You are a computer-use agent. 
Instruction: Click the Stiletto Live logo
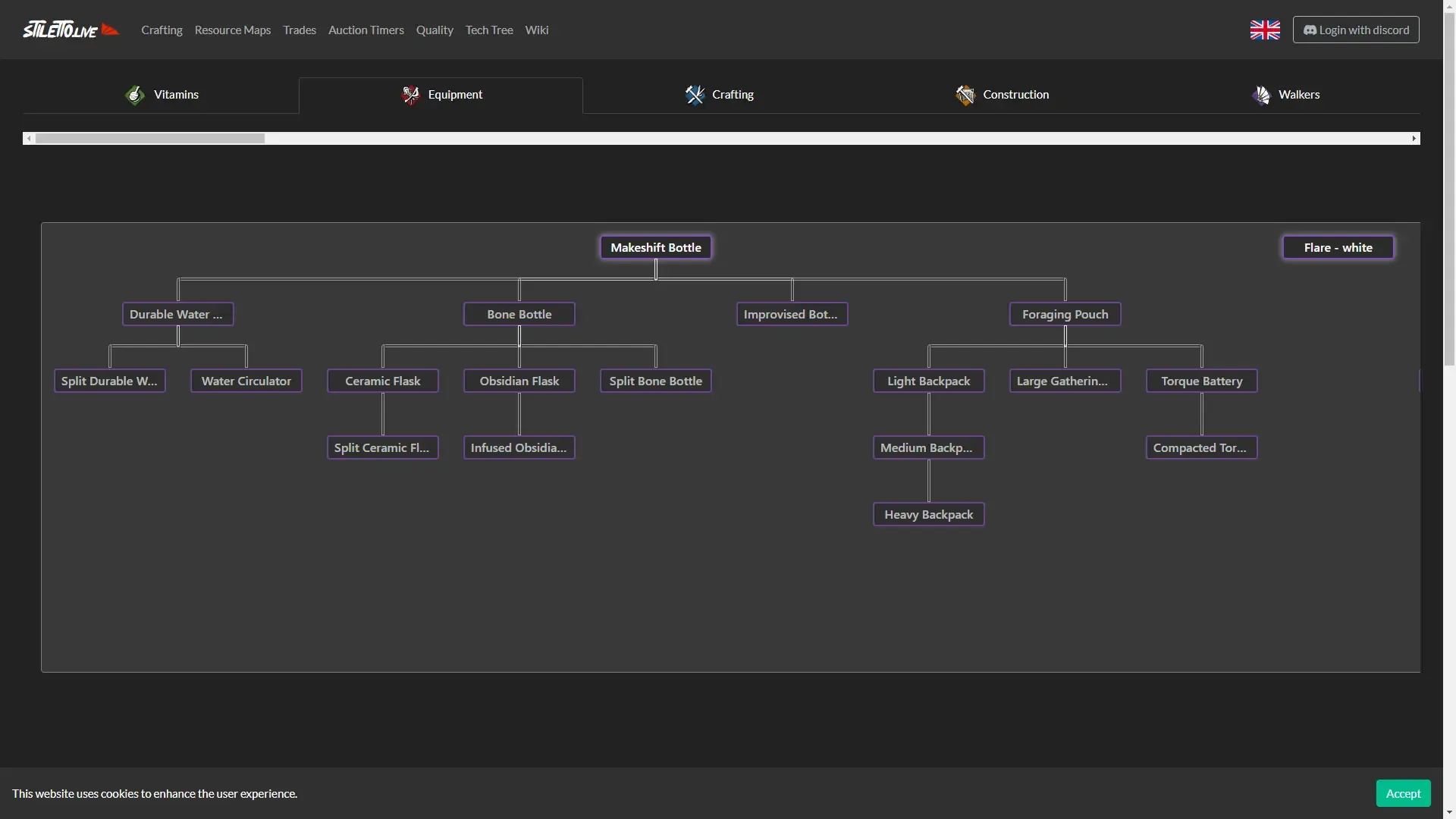pos(71,30)
